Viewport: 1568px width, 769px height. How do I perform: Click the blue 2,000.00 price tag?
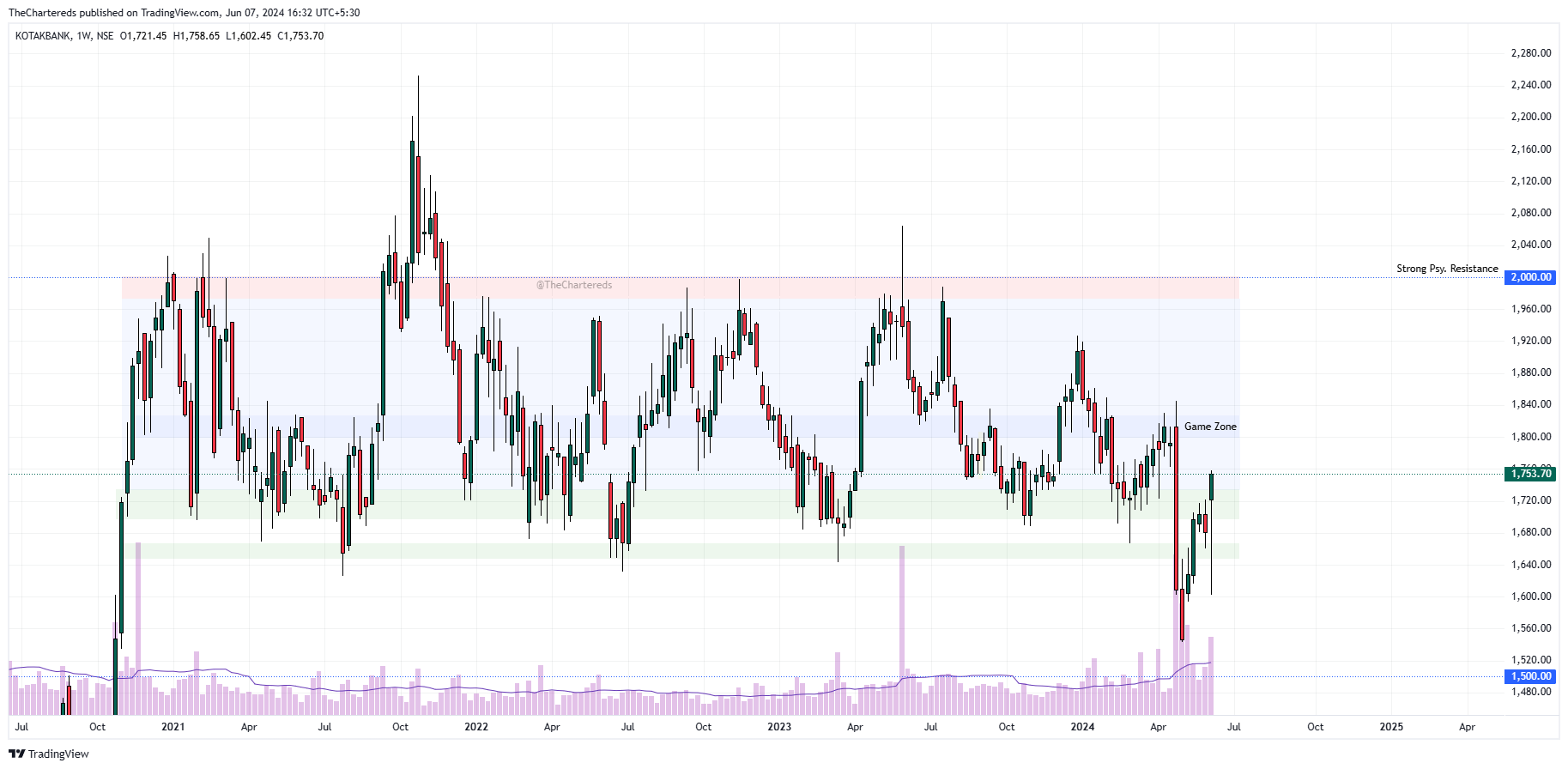(1530, 277)
